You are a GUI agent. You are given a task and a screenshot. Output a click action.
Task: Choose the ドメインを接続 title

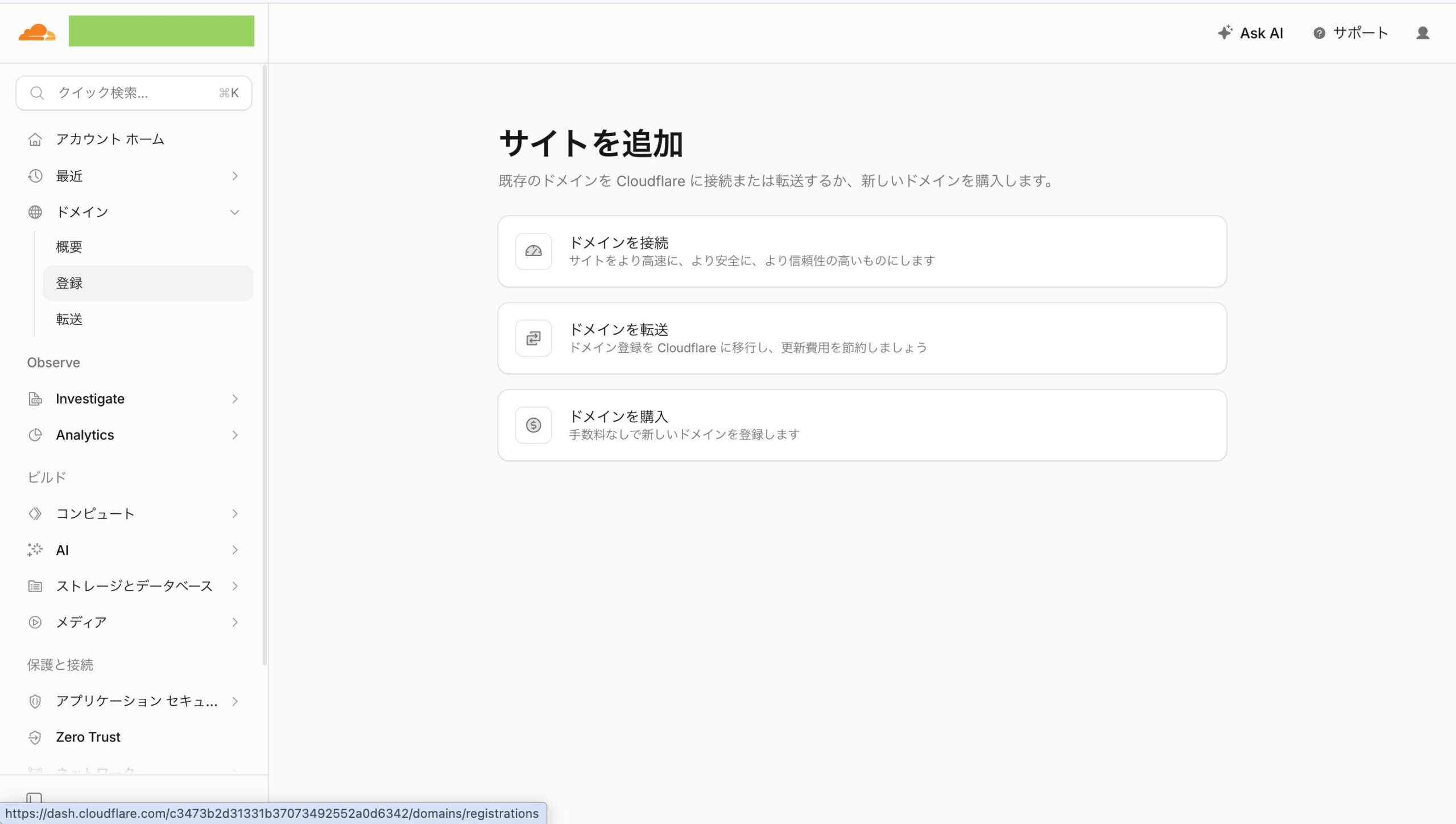pyautogui.click(x=619, y=243)
